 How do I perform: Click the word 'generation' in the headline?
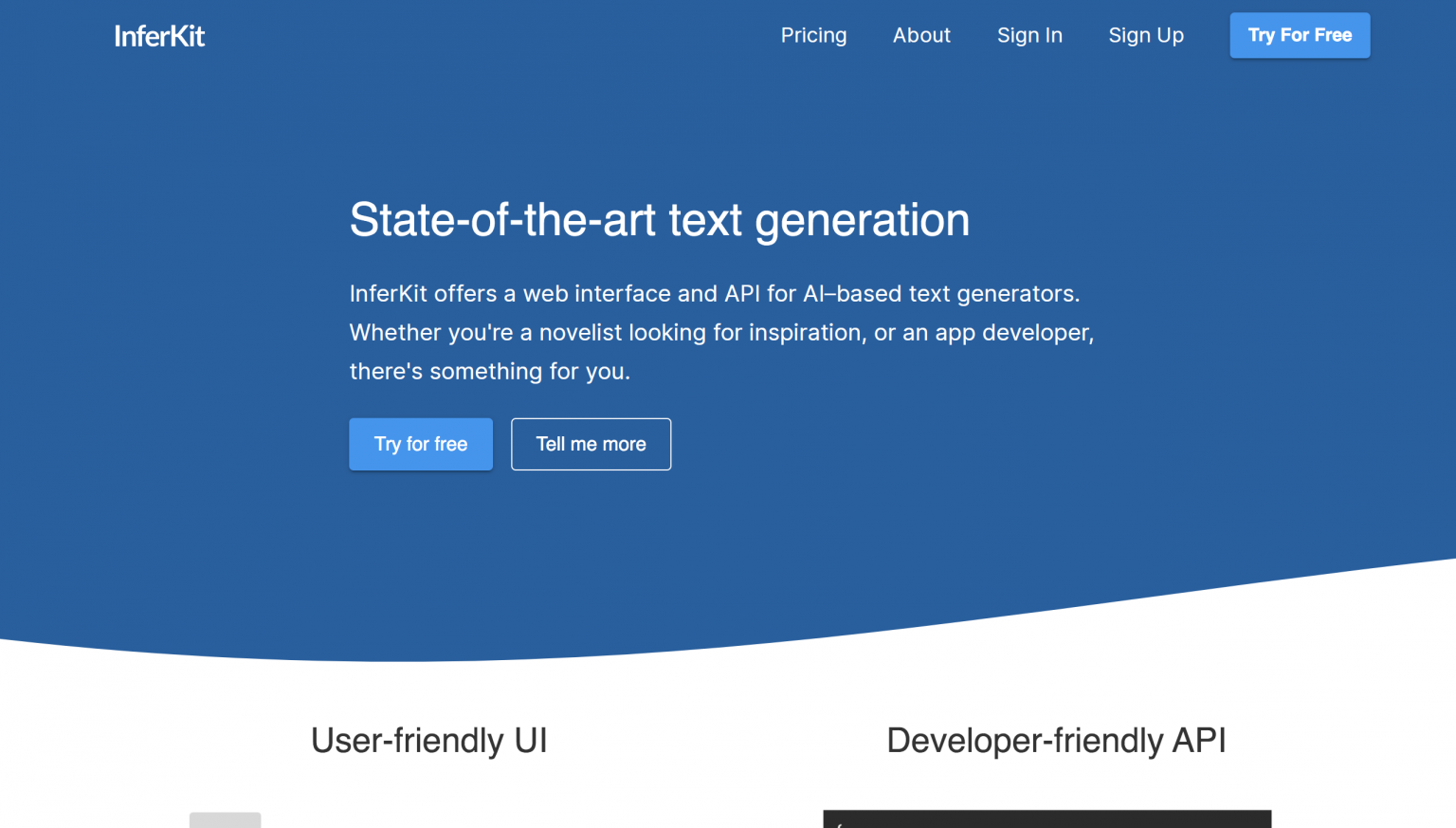862,220
